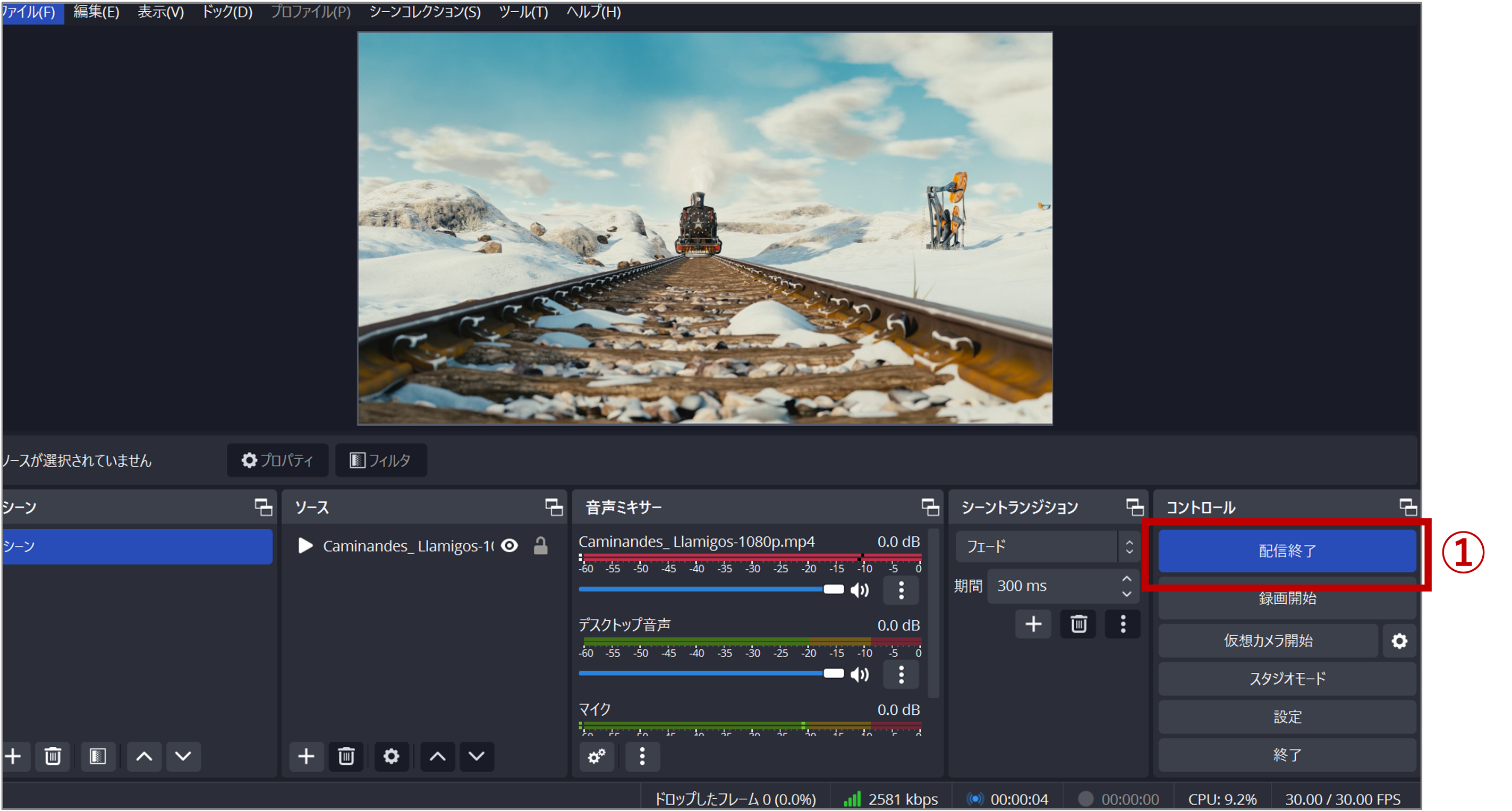Screen dimensions: 1512x811
Task: Add a new transition with plus icon
Action: 1033,624
